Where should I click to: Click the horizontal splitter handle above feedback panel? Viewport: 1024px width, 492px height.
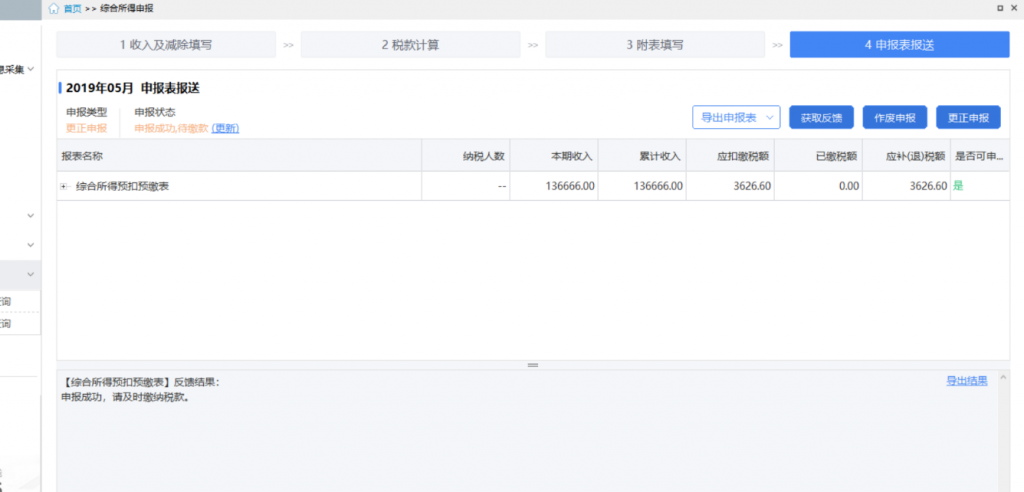(532, 365)
